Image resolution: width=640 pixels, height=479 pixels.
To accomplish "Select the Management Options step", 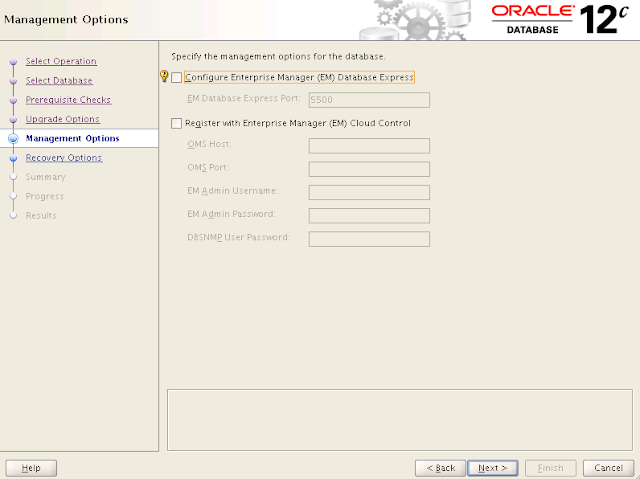I will (x=72, y=138).
